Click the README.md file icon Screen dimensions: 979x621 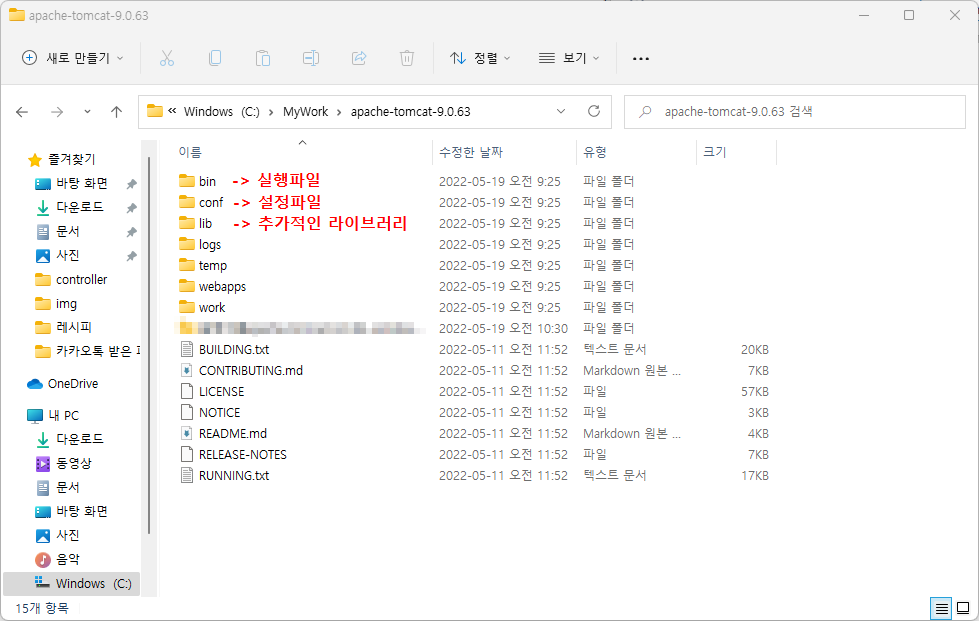click(187, 433)
